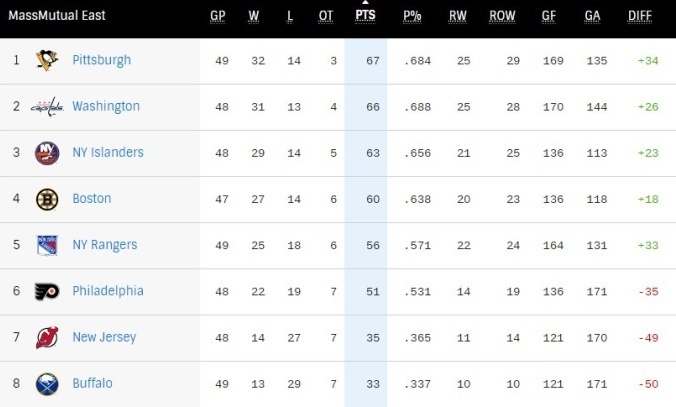Go to NY Islanders team page

click(x=108, y=152)
